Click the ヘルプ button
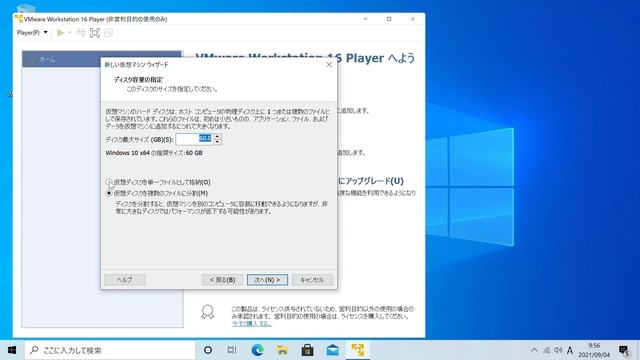Image resolution: width=640 pixels, height=360 pixels. pyautogui.click(x=124, y=280)
